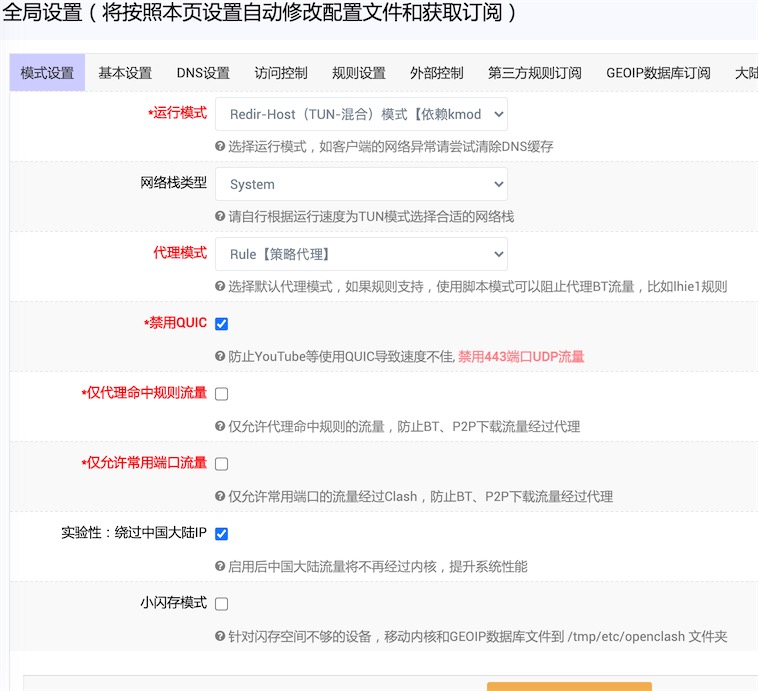Click the 实验性：绕过中国大陆IP label

coord(134,532)
